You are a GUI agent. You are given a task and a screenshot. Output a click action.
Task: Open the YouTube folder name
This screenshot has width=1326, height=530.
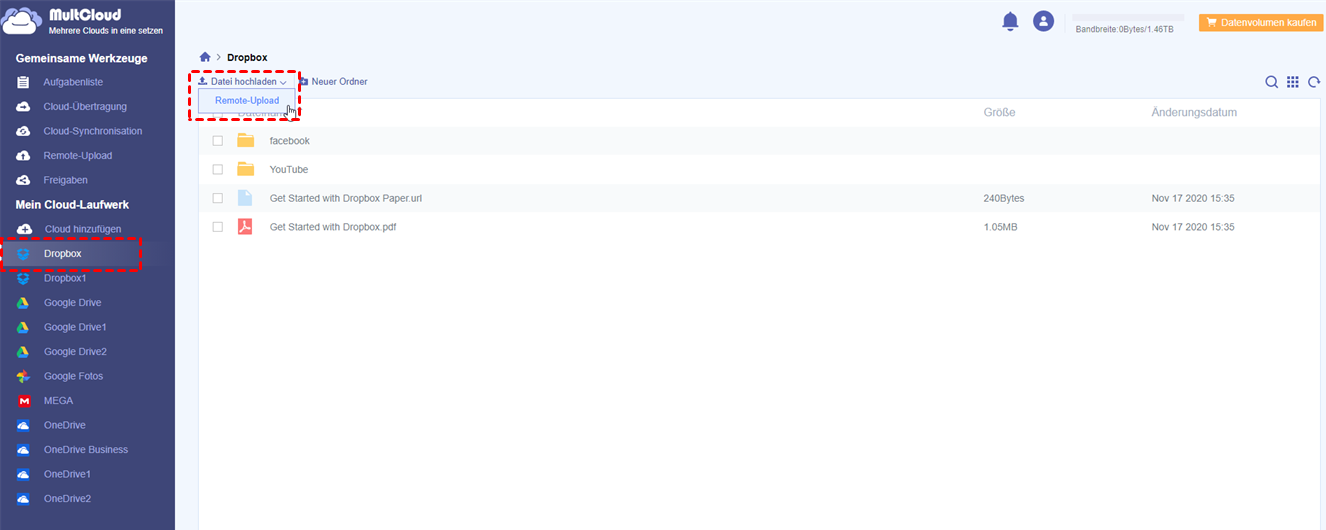point(289,170)
